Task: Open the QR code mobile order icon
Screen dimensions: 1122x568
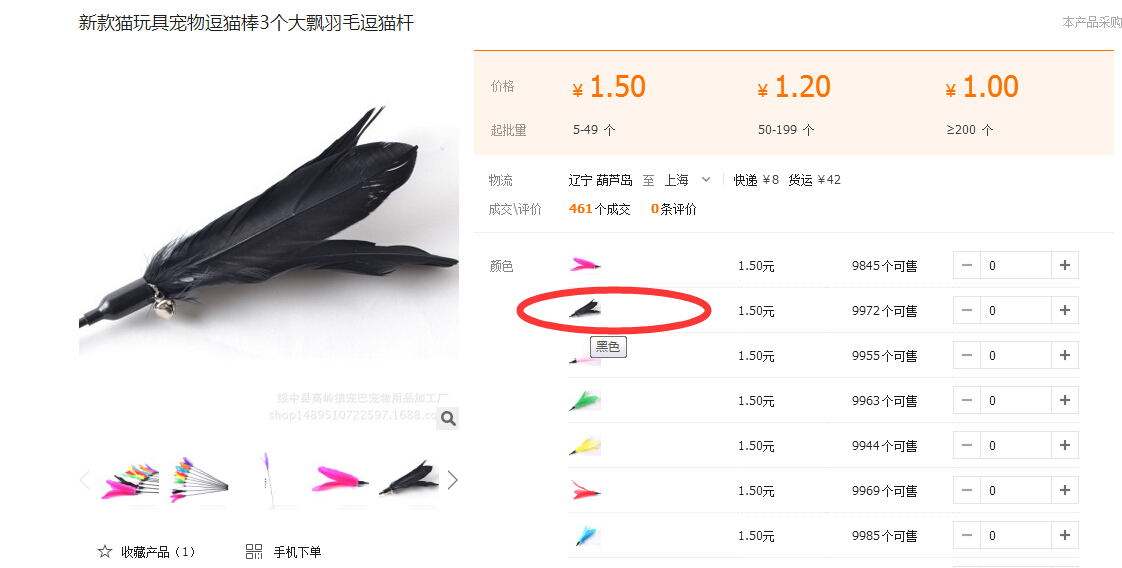Action: tap(254, 552)
